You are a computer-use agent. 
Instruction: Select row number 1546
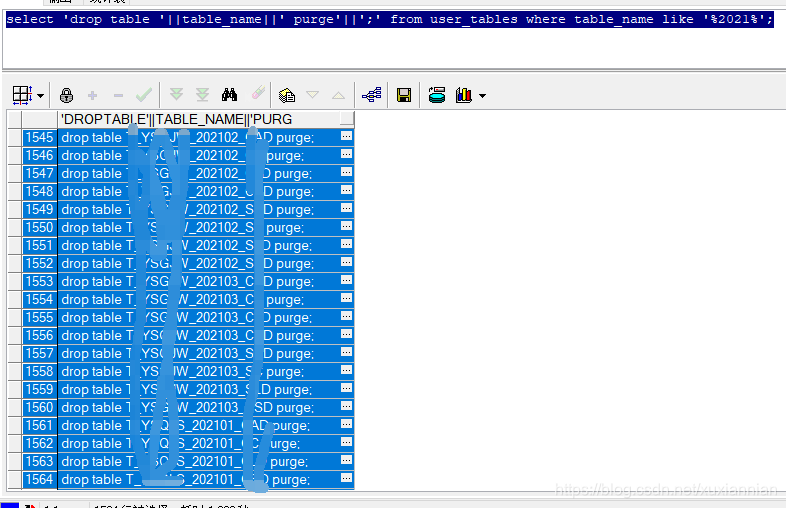pos(40,155)
